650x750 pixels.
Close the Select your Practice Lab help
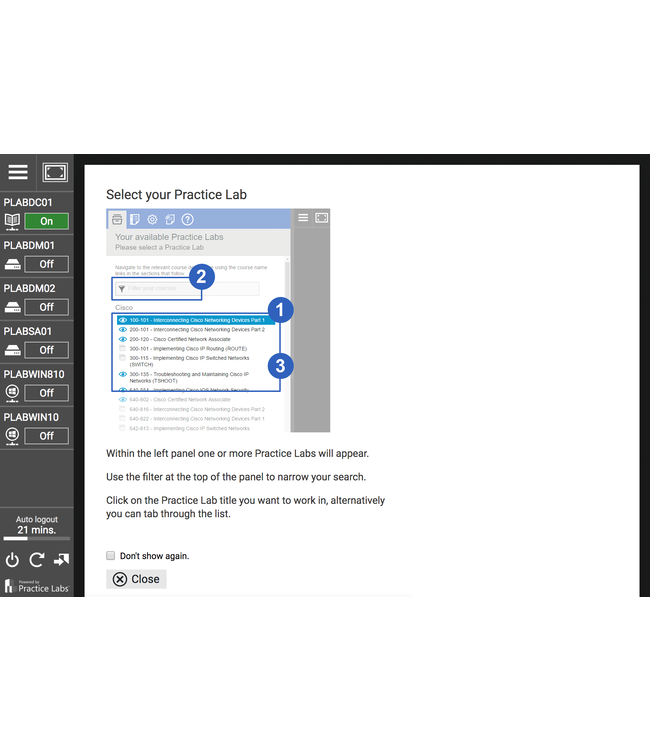point(136,579)
